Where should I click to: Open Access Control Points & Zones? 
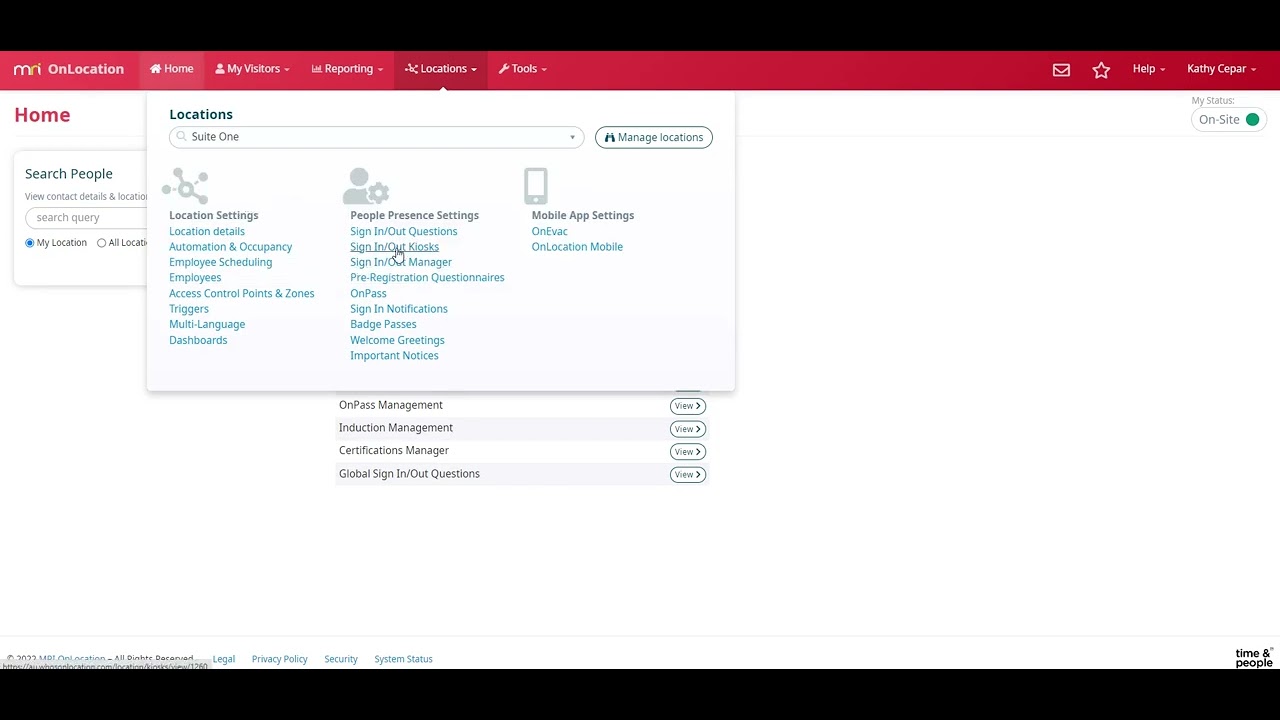(242, 294)
